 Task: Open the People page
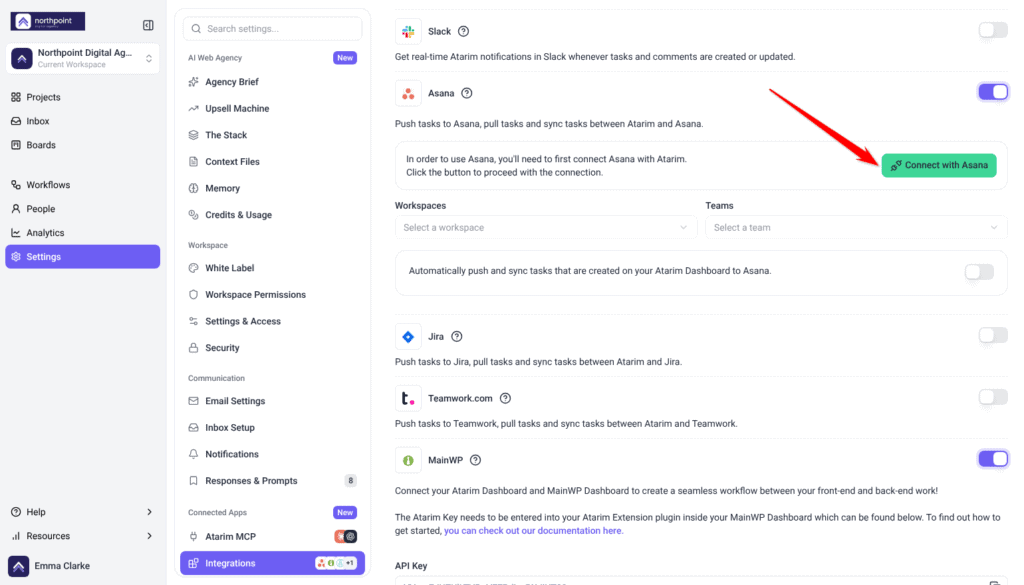(x=82, y=209)
